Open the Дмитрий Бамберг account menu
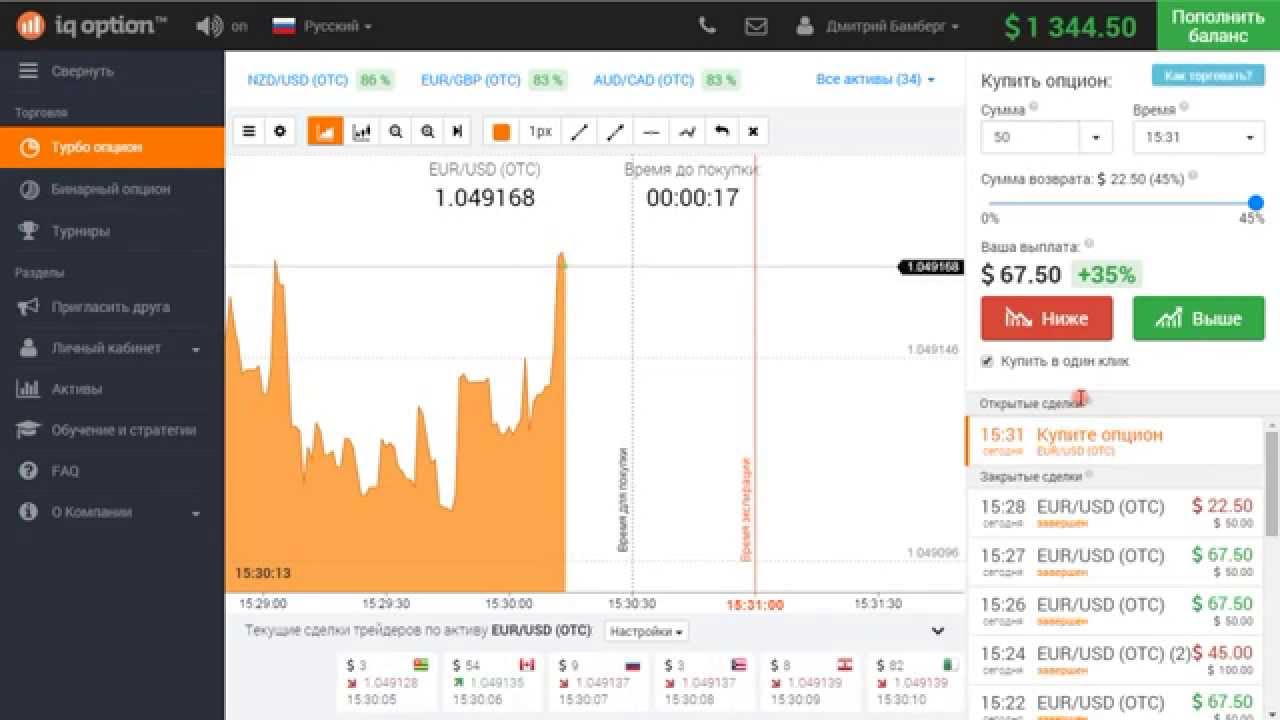 pyautogui.click(x=878, y=27)
